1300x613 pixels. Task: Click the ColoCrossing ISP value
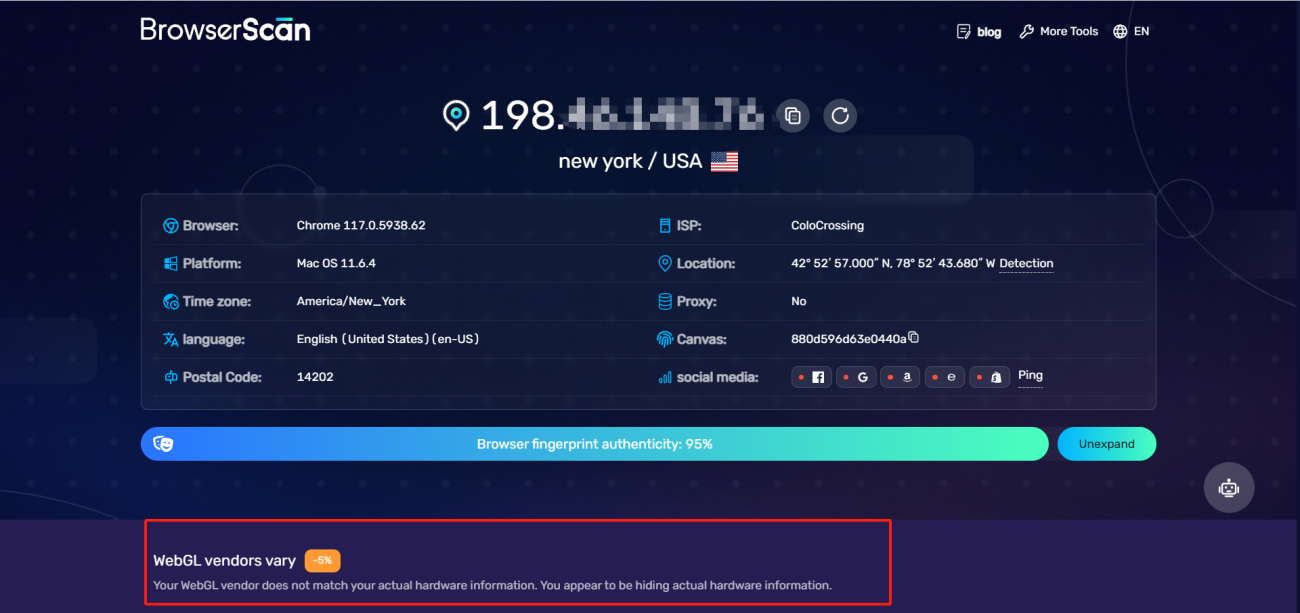tap(827, 226)
